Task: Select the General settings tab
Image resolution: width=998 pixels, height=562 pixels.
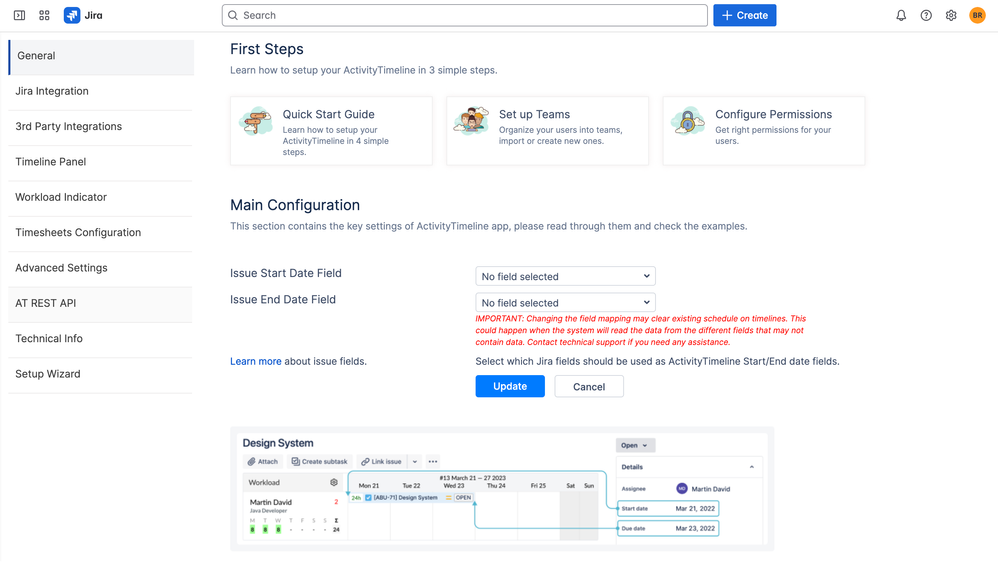Action: tap(101, 56)
